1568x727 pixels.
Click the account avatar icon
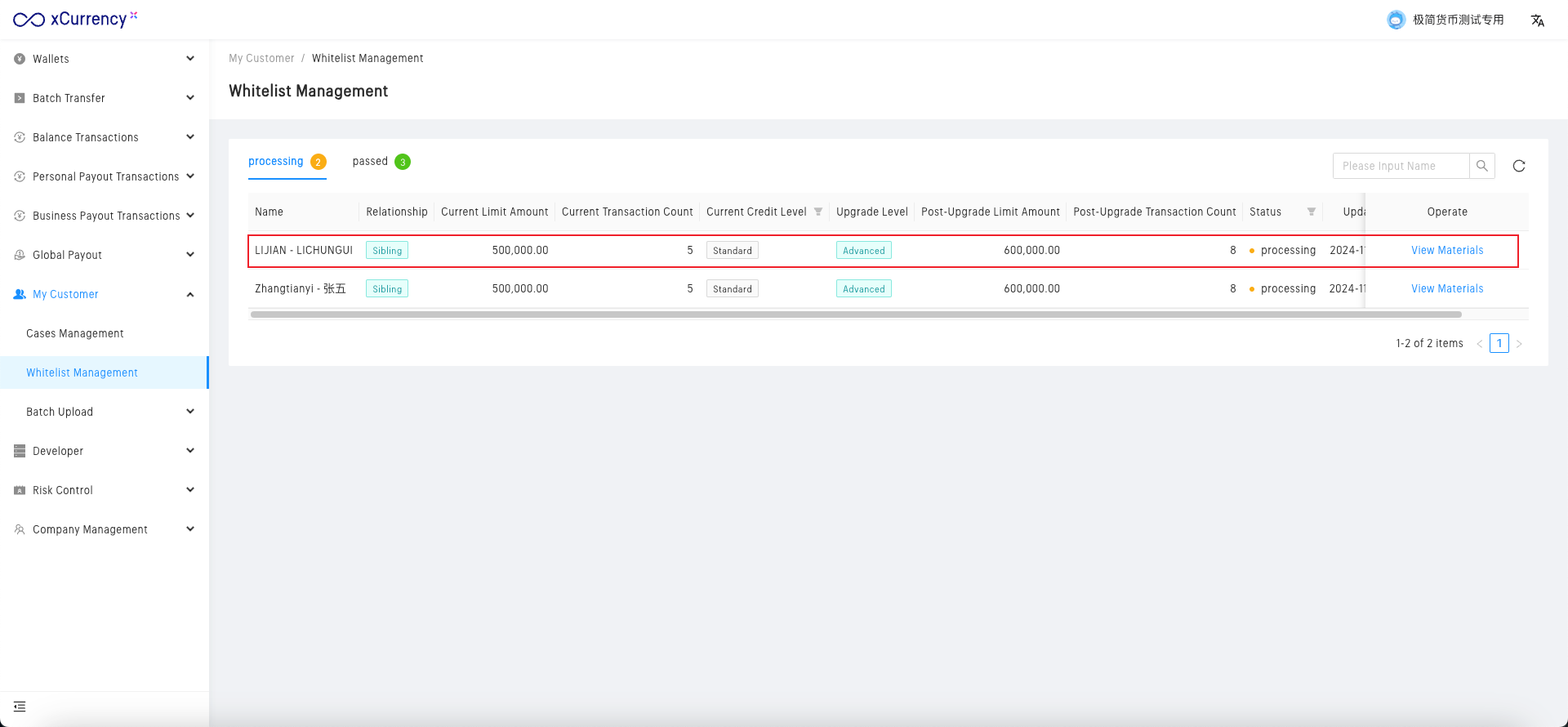pos(1396,20)
